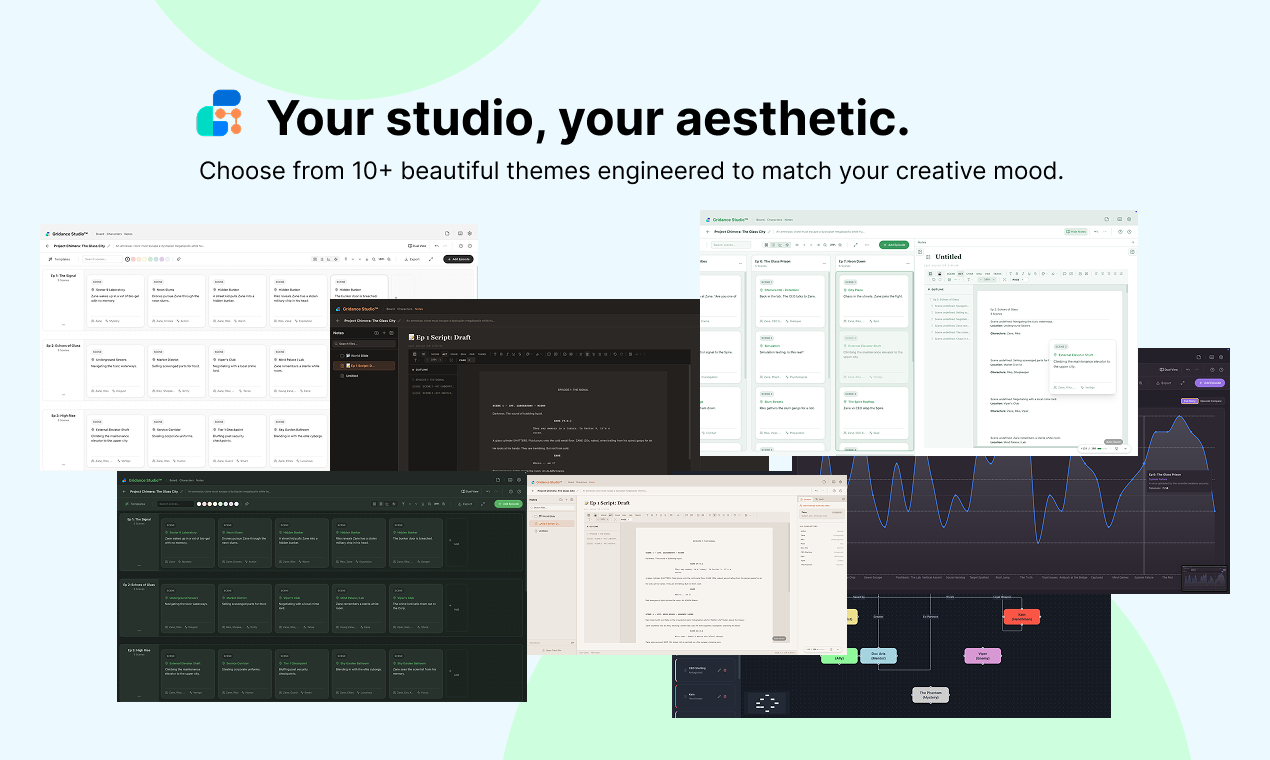Click colorful logo beside the headline
Screen dimensions: 1270x760
(x=220, y=113)
